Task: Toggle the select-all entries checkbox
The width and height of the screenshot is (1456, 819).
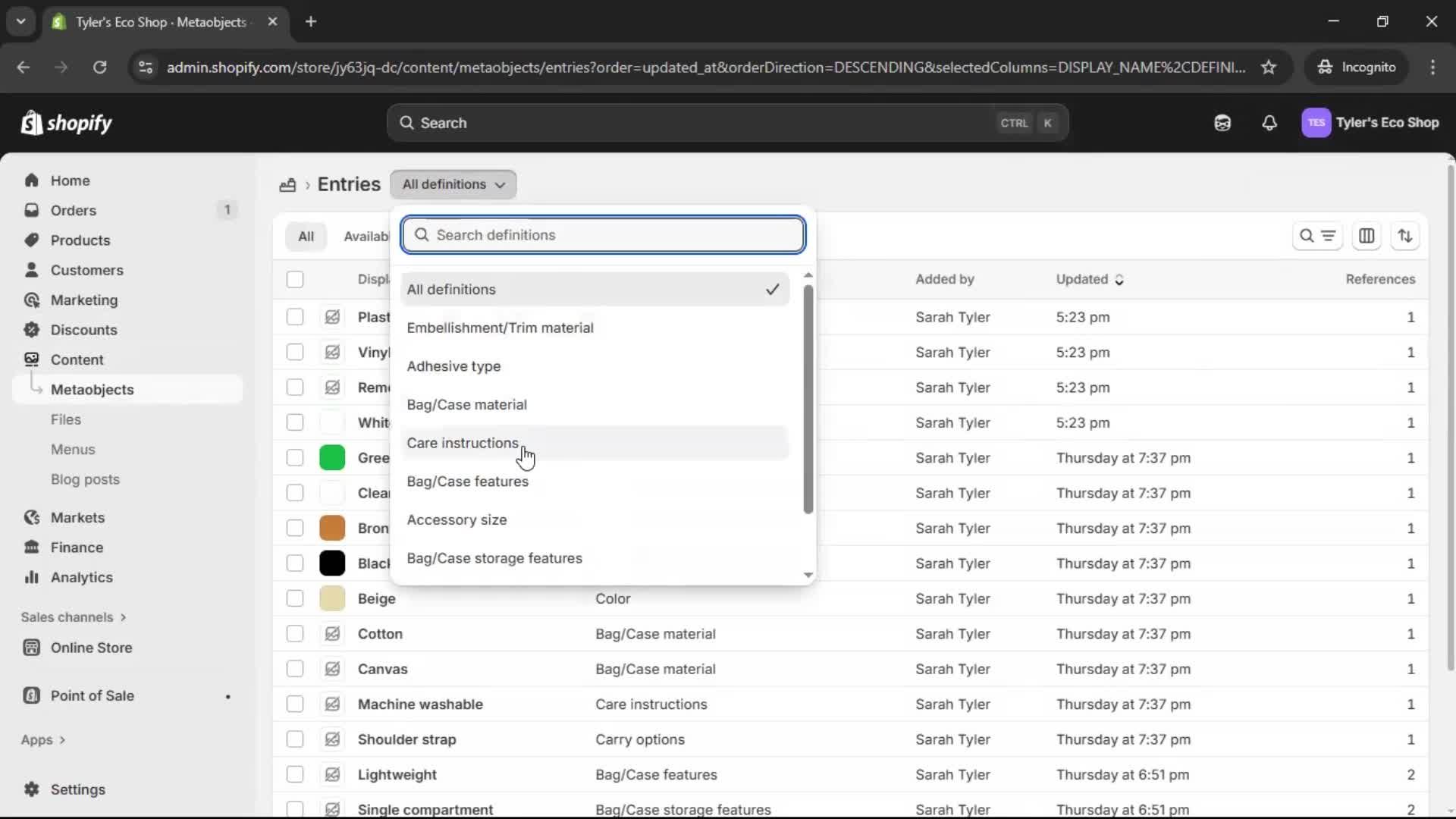Action: [295, 279]
